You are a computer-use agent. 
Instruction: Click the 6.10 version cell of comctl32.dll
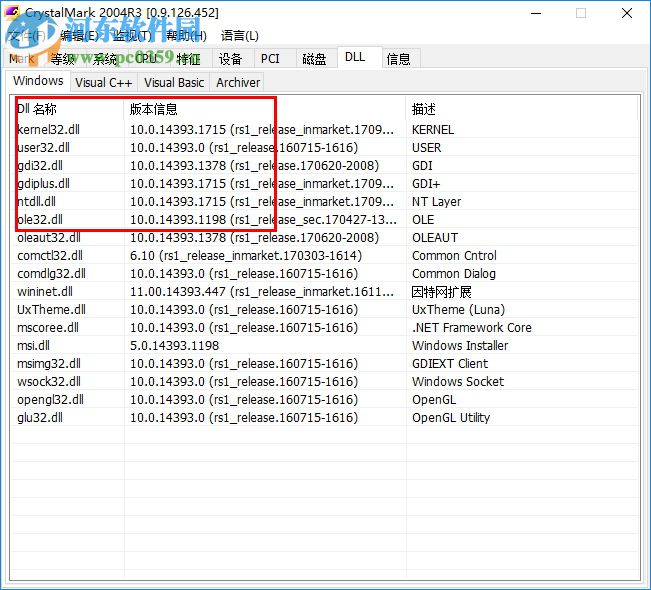click(246, 255)
